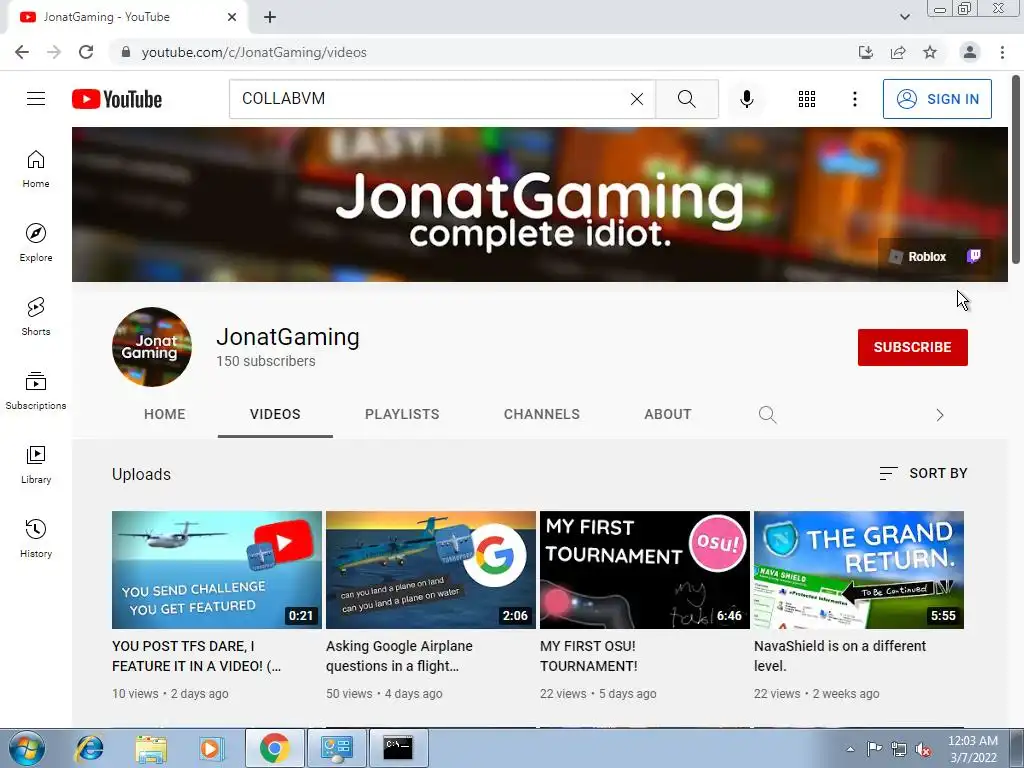
Task: Open 'MY FIRST OSU! TOURNAMENT!' title link
Action: click(588, 656)
